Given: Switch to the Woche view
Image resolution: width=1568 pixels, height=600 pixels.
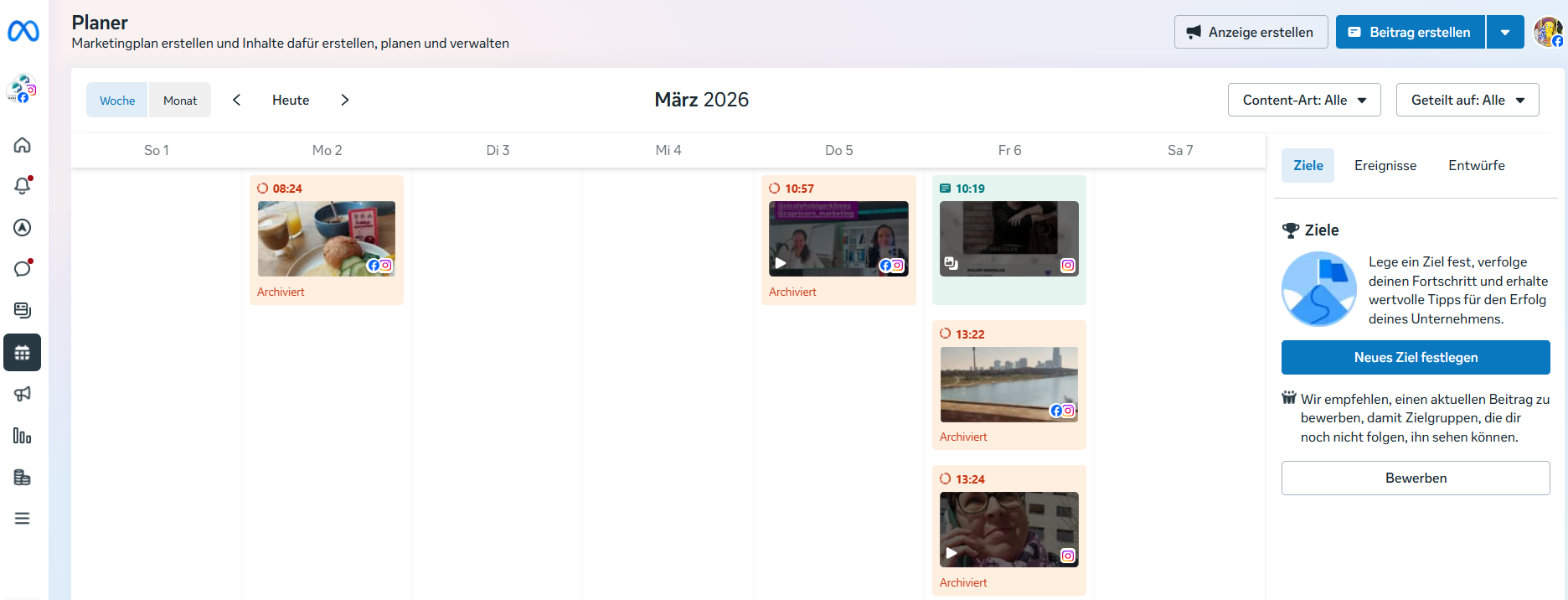Looking at the screenshot, I should tap(117, 100).
